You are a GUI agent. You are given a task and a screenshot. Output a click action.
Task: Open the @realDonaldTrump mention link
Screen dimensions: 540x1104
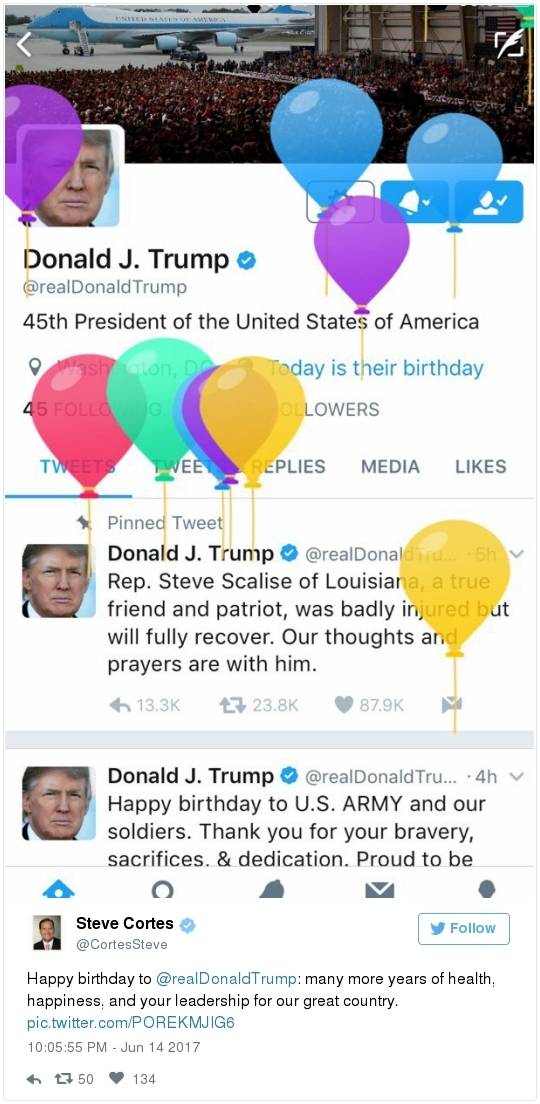[x=225, y=979]
